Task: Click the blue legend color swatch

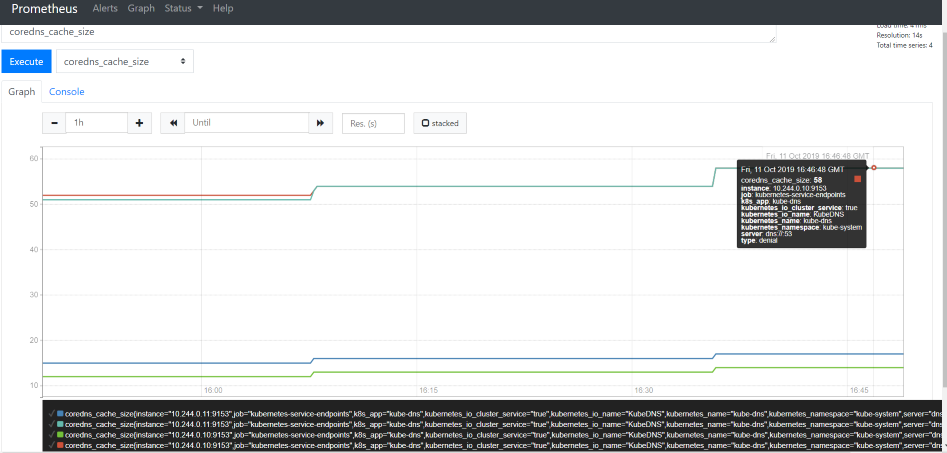Action: (60, 414)
